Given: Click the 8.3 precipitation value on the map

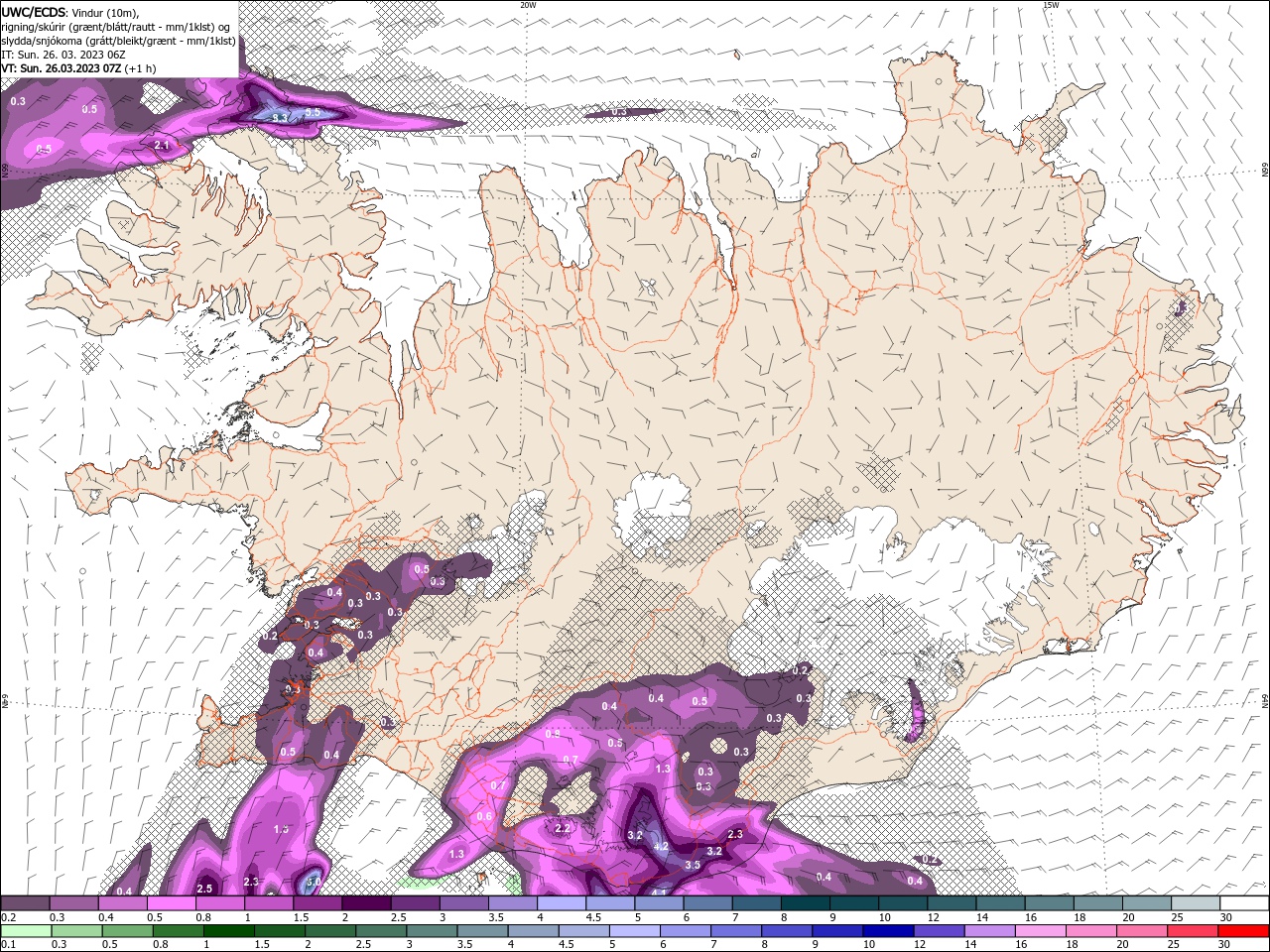Looking at the screenshot, I should [x=280, y=118].
